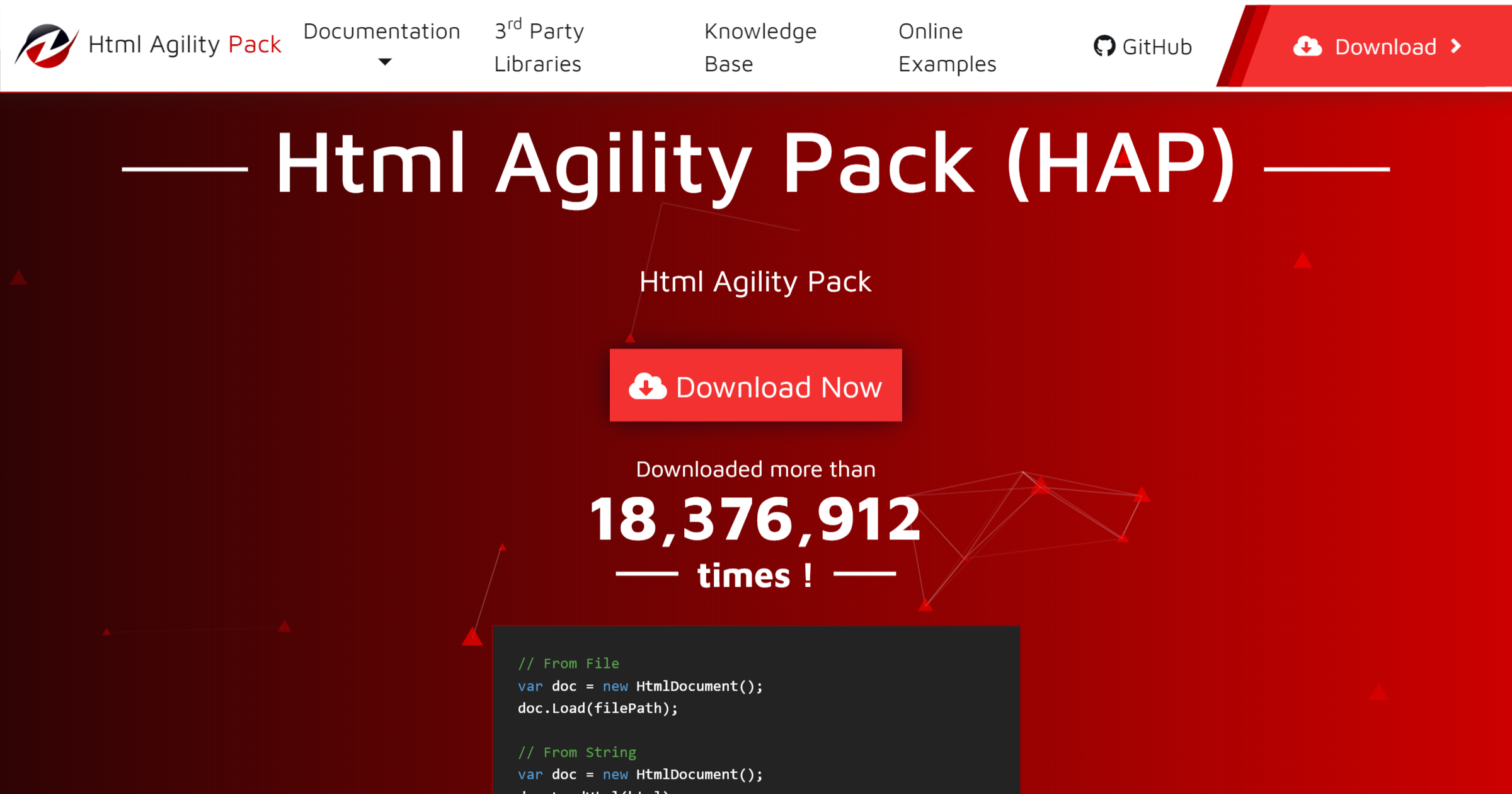
Task: Click cloud download icon in header button
Action: 1307,46
